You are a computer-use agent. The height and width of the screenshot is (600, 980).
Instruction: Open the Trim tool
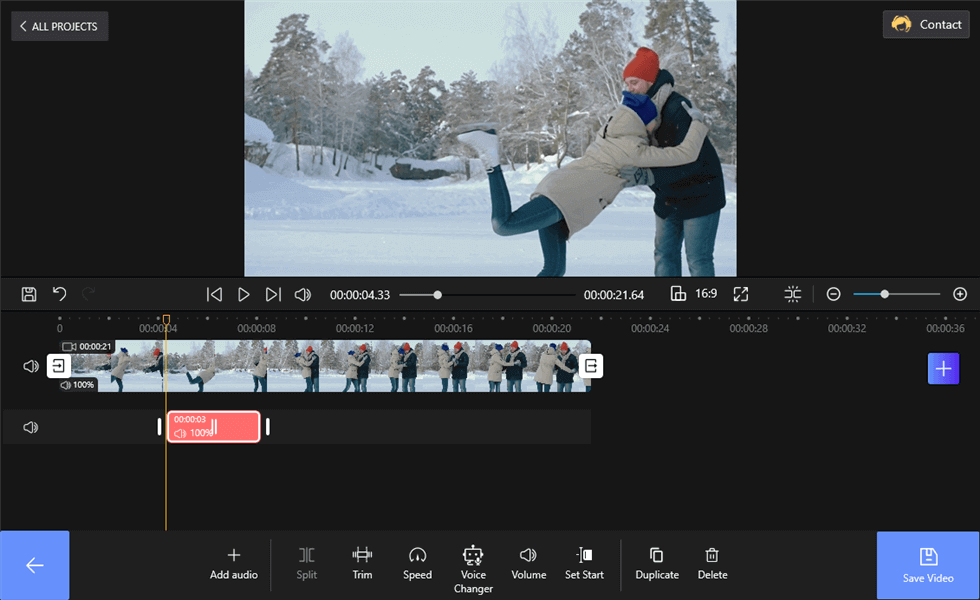(362, 564)
